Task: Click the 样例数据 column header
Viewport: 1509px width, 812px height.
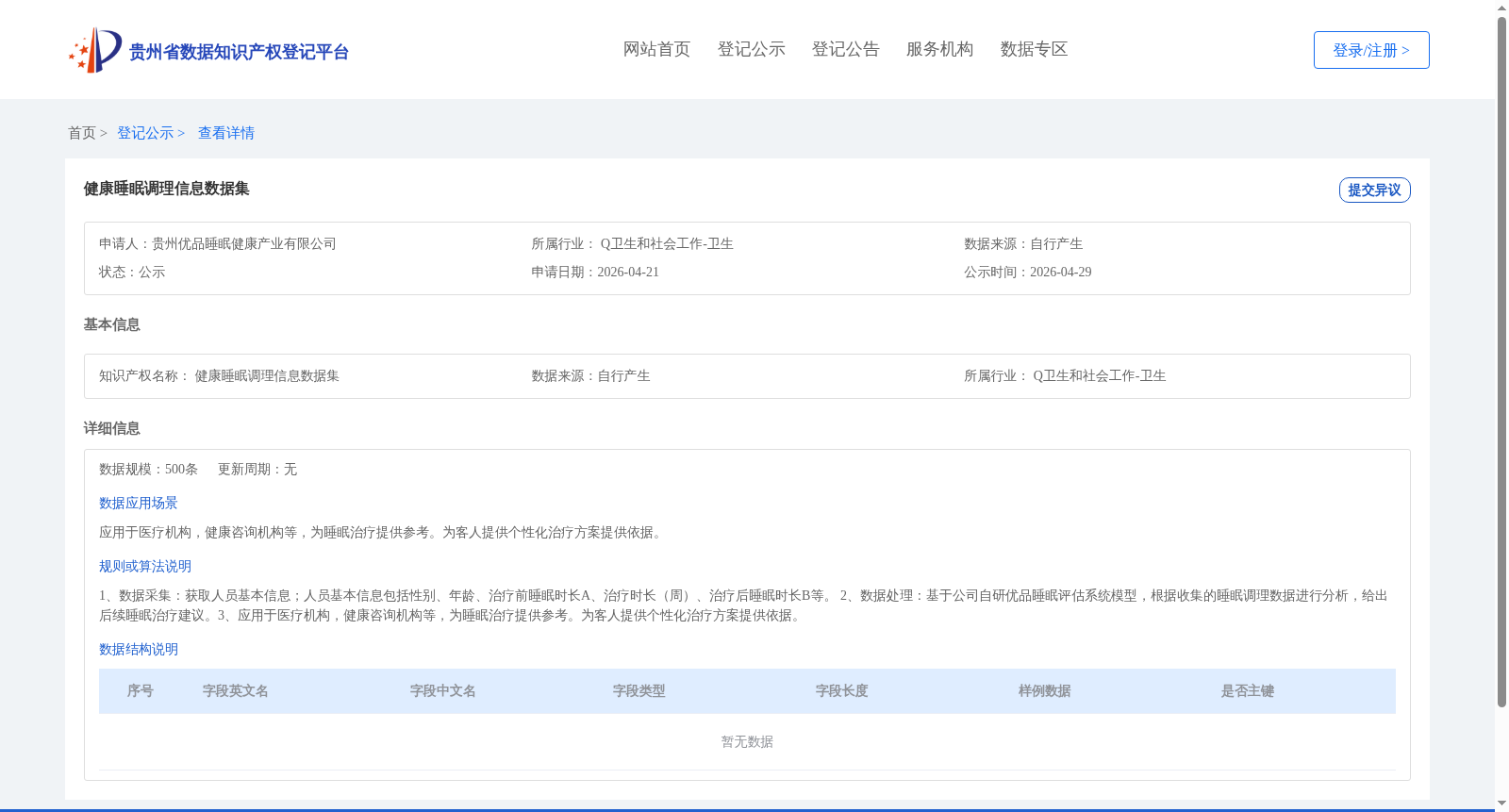Action: tap(1045, 690)
